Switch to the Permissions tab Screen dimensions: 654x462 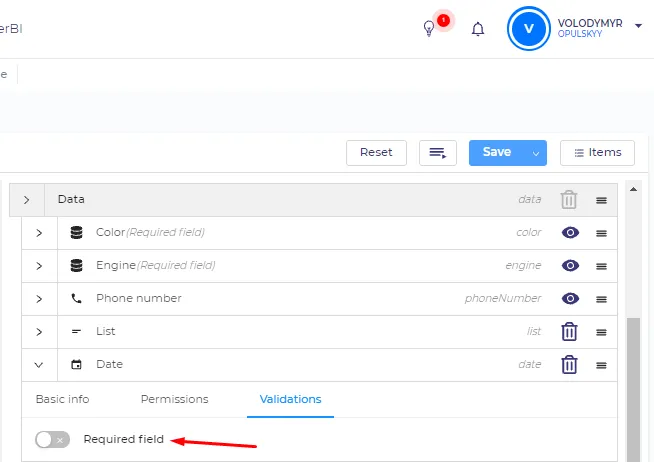pyautogui.click(x=174, y=399)
